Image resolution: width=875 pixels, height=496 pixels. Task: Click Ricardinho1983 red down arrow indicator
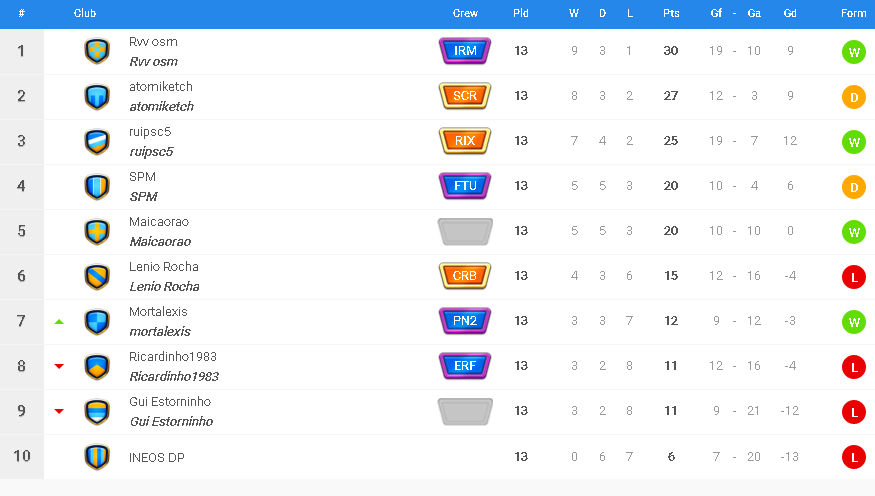[x=59, y=367]
